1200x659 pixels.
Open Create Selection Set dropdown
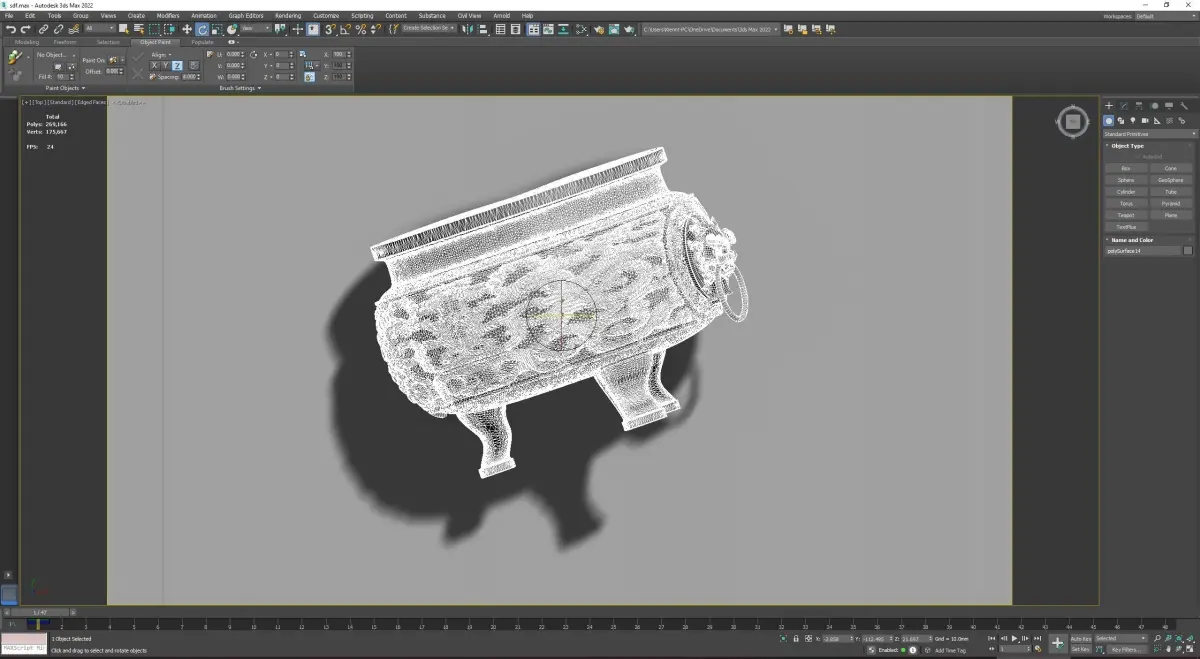(x=429, y=29)
